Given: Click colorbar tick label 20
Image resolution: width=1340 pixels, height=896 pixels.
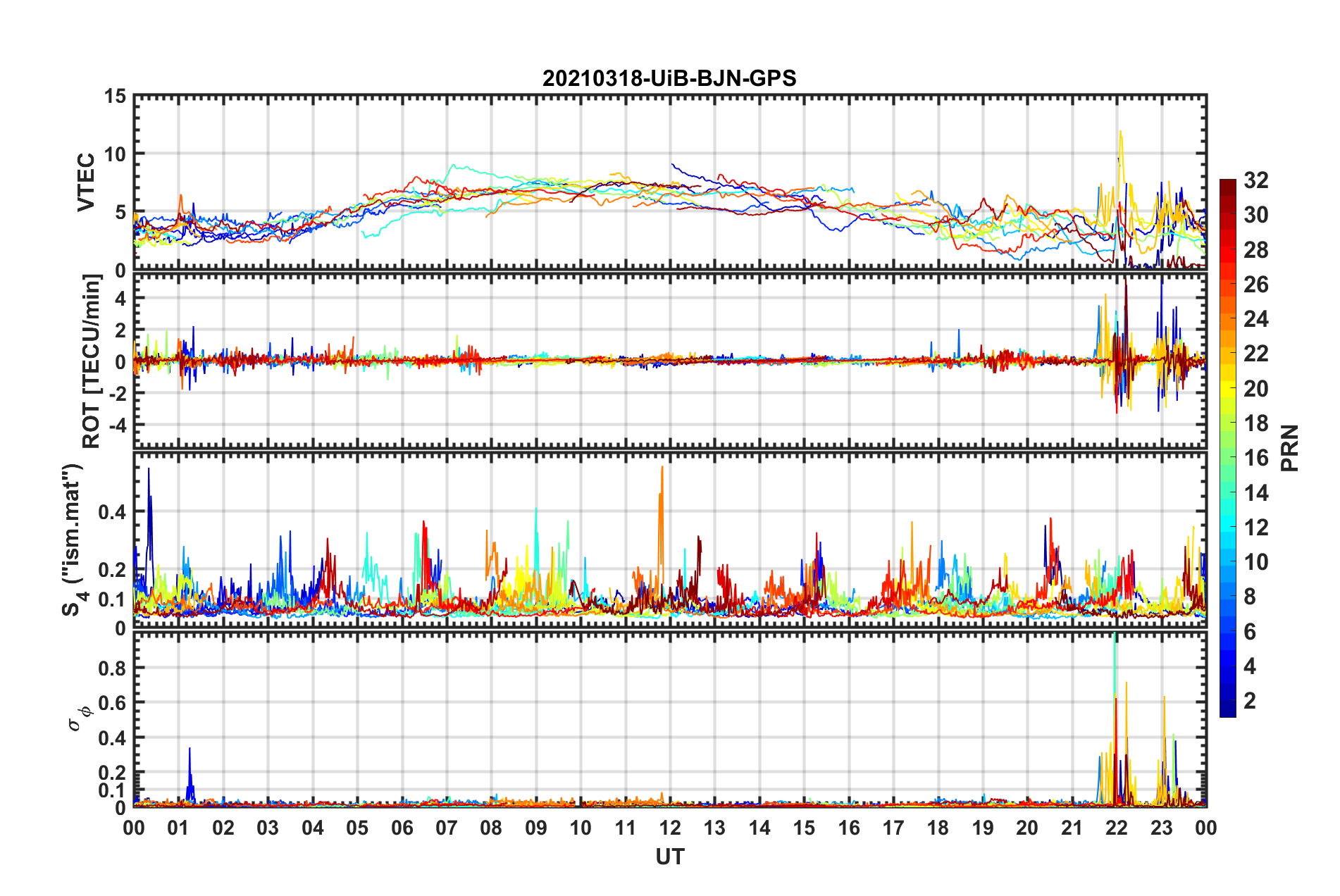Looking at the screenshot, I should [x=1256, y=389].
